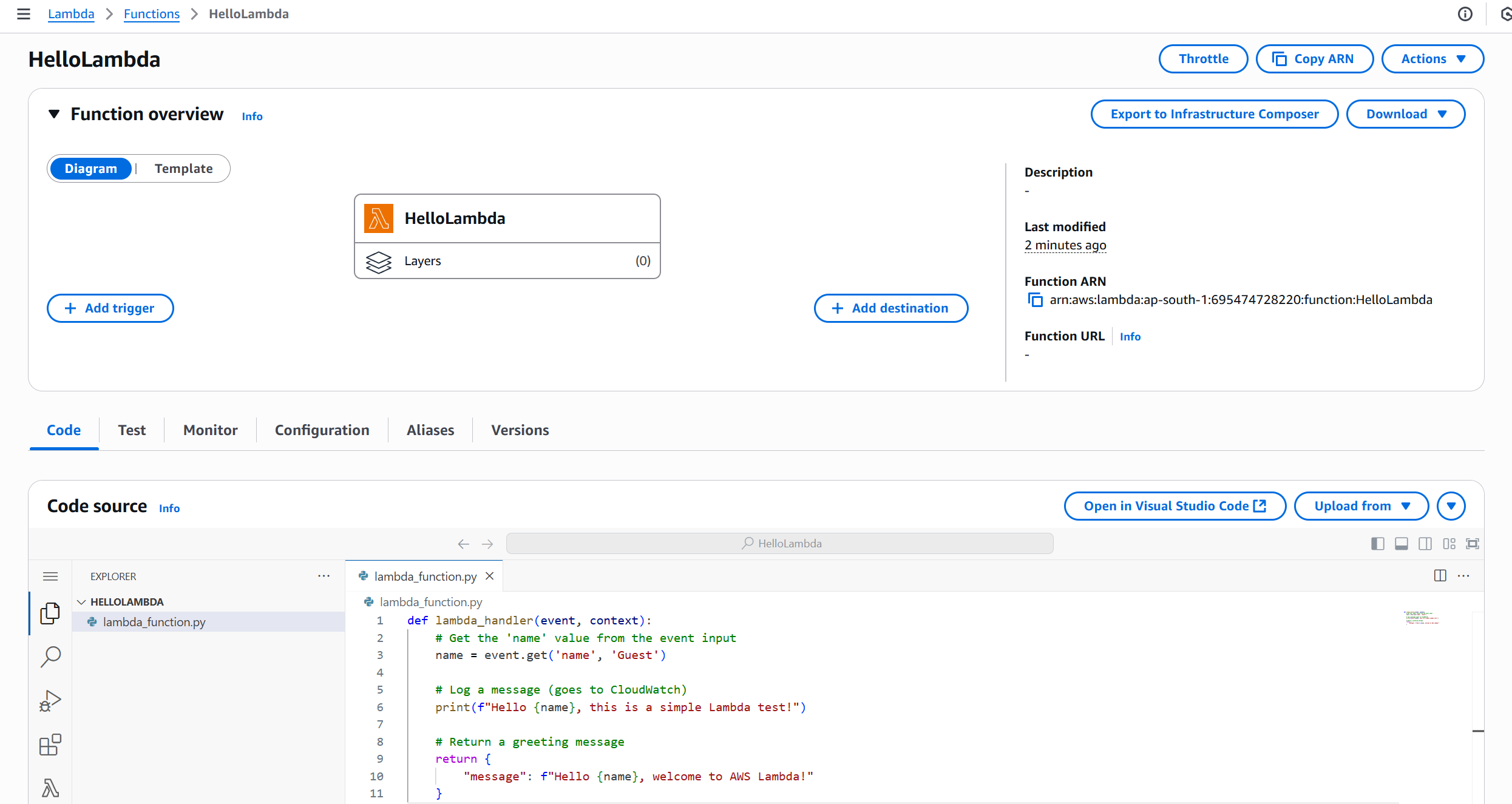Toggle the bottom panel layout icon

[1402, 544]
